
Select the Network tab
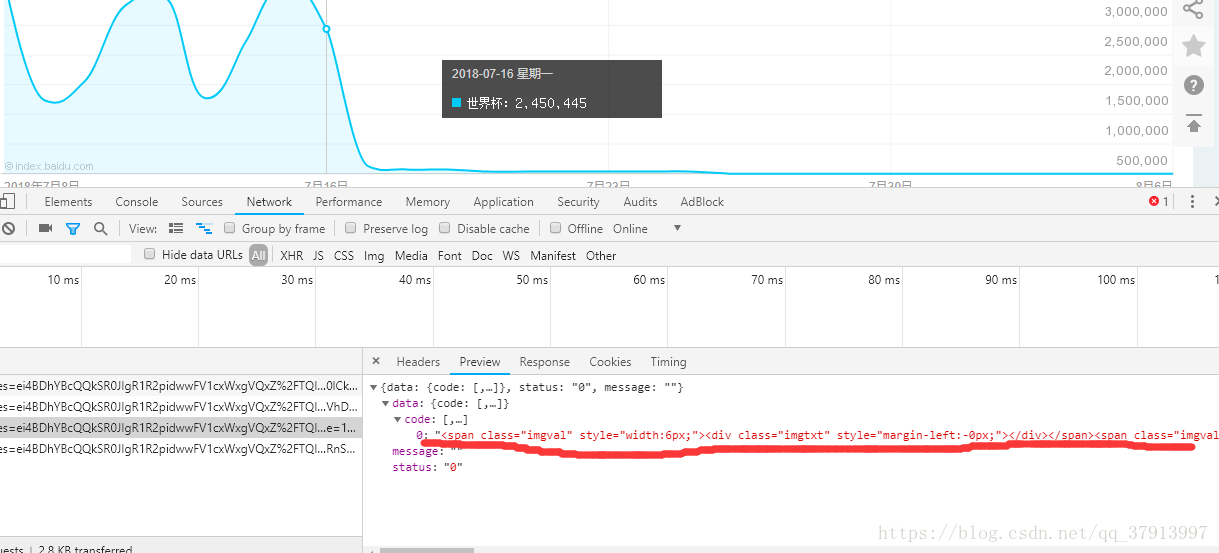coord(269,202)
